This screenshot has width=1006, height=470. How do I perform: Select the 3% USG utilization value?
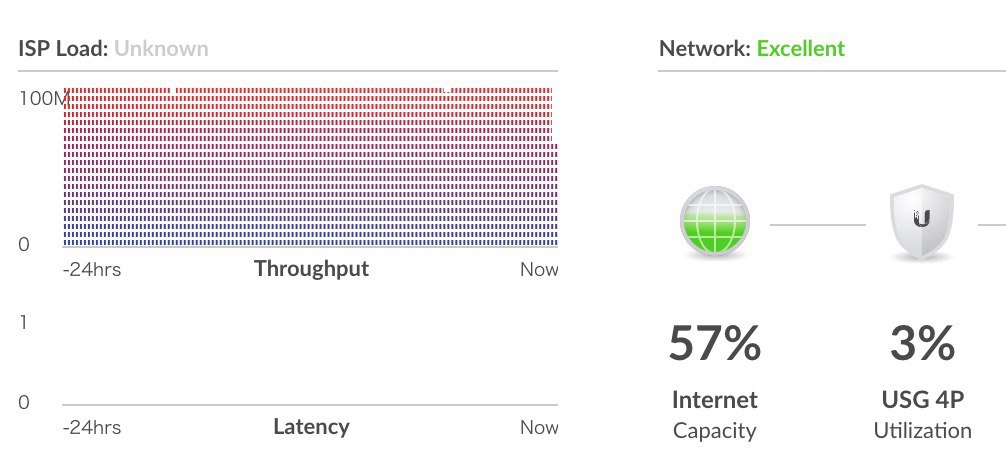click(x=922, y=343)
